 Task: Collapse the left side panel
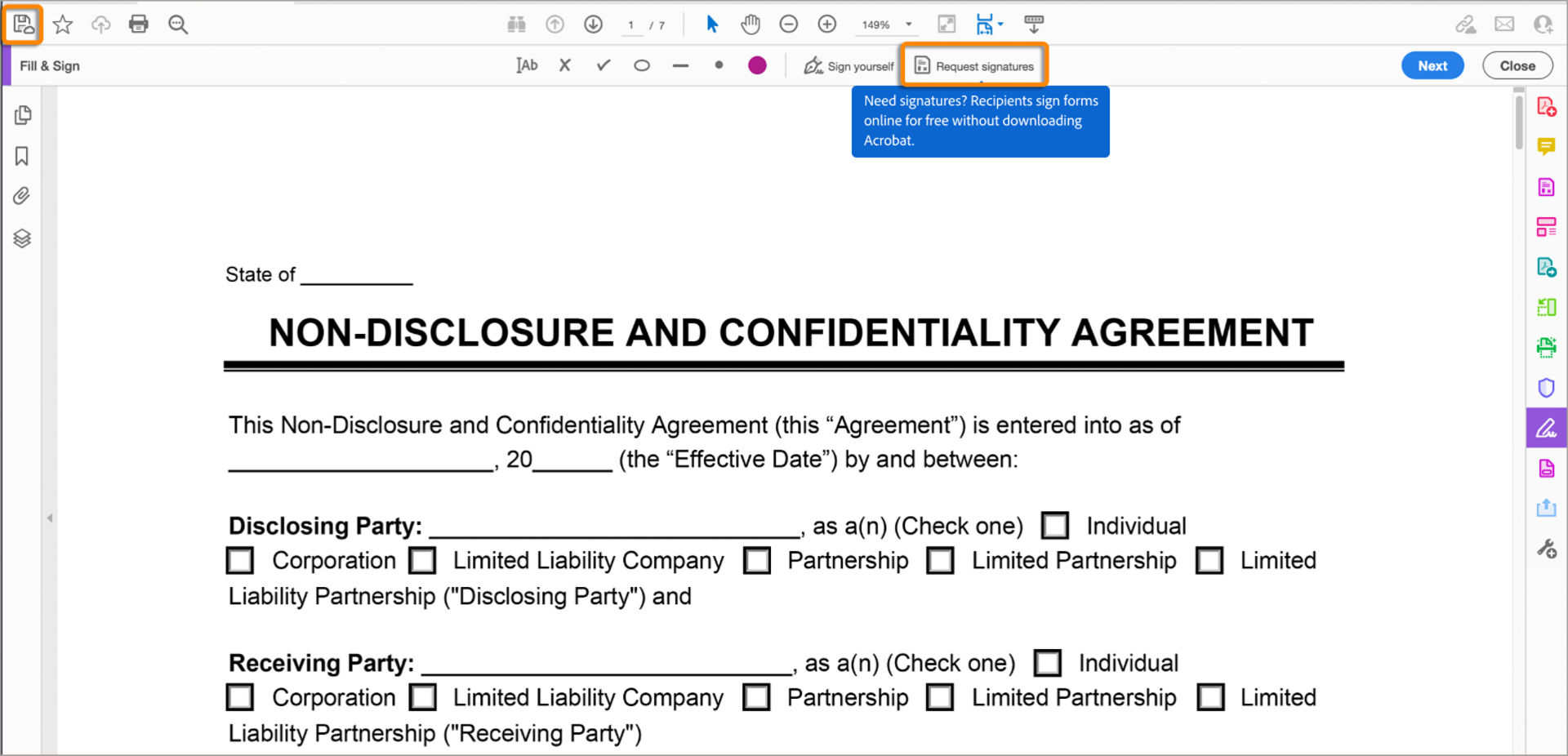(49, 517)
